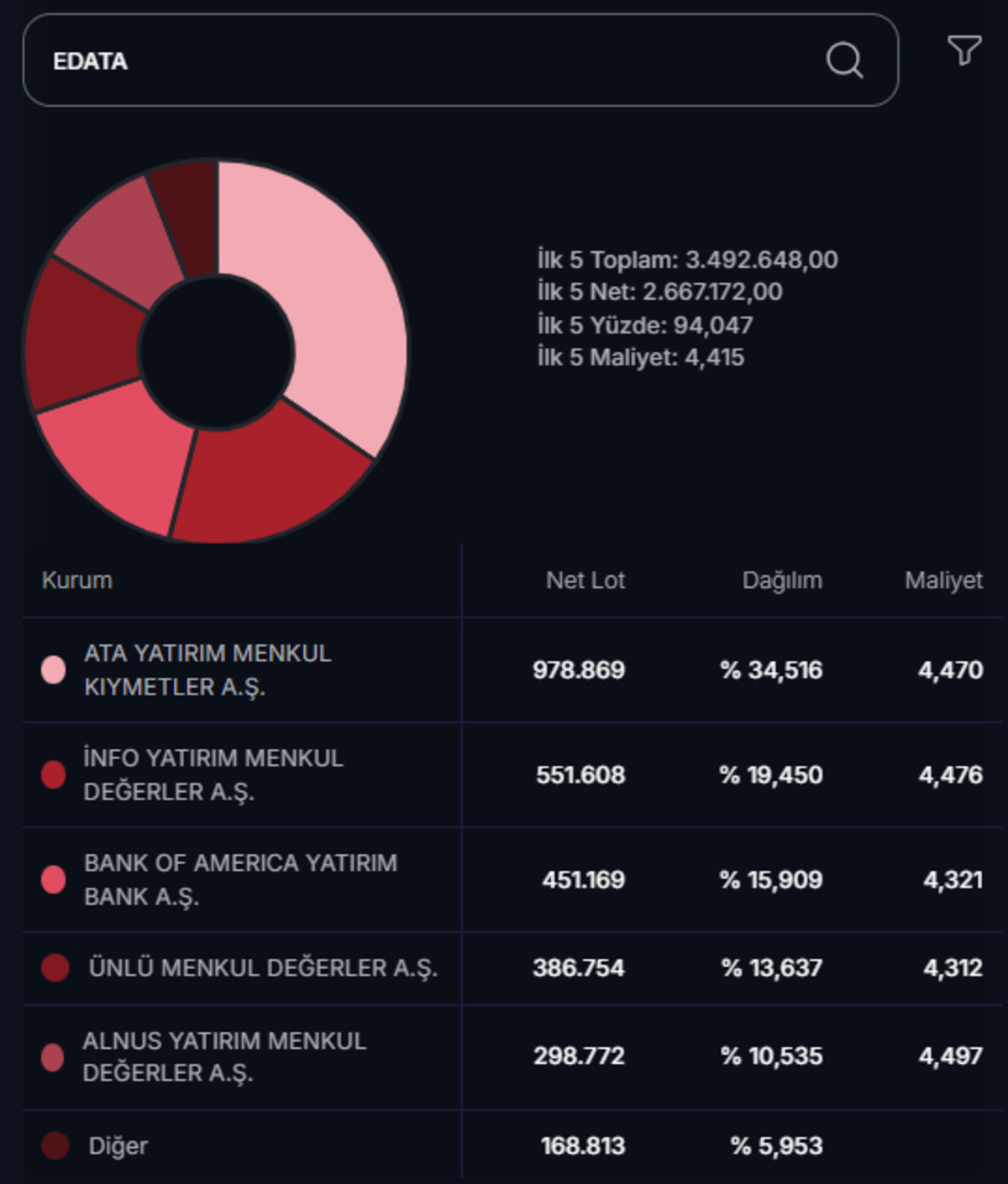Click the Net Lot column header

(x=585, y=580)
